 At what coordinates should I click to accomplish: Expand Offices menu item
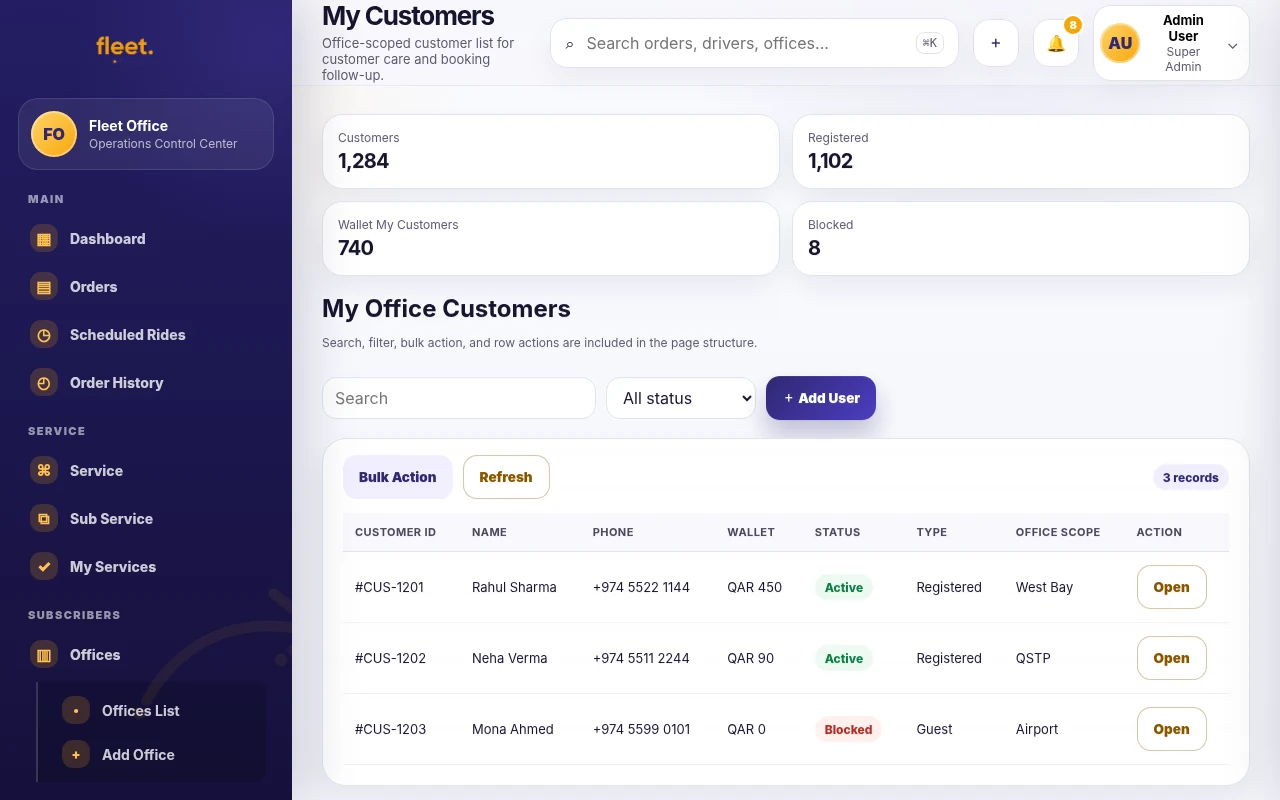click(x=146, y=655)
